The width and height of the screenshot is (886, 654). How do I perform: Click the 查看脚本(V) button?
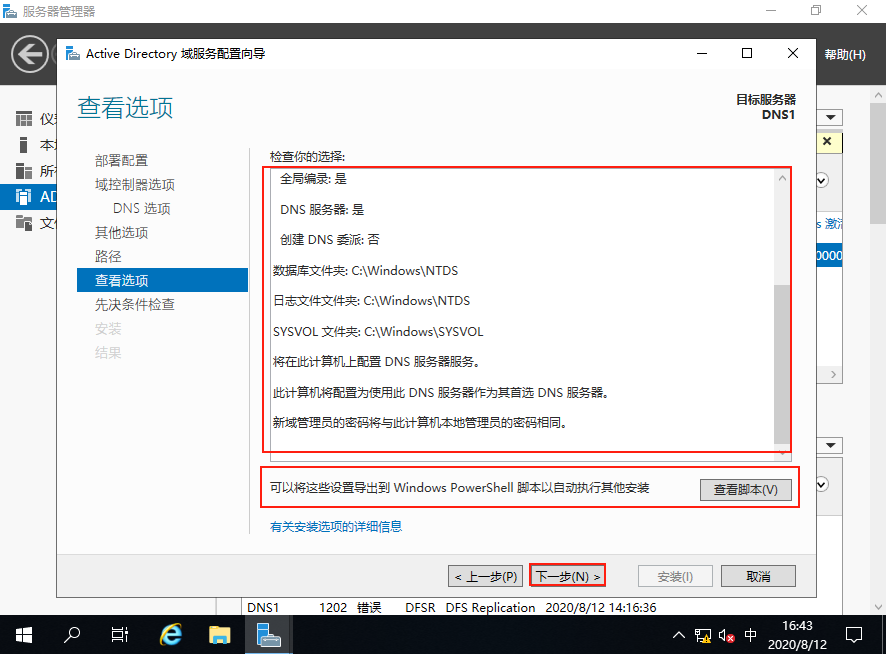(745, 490)
